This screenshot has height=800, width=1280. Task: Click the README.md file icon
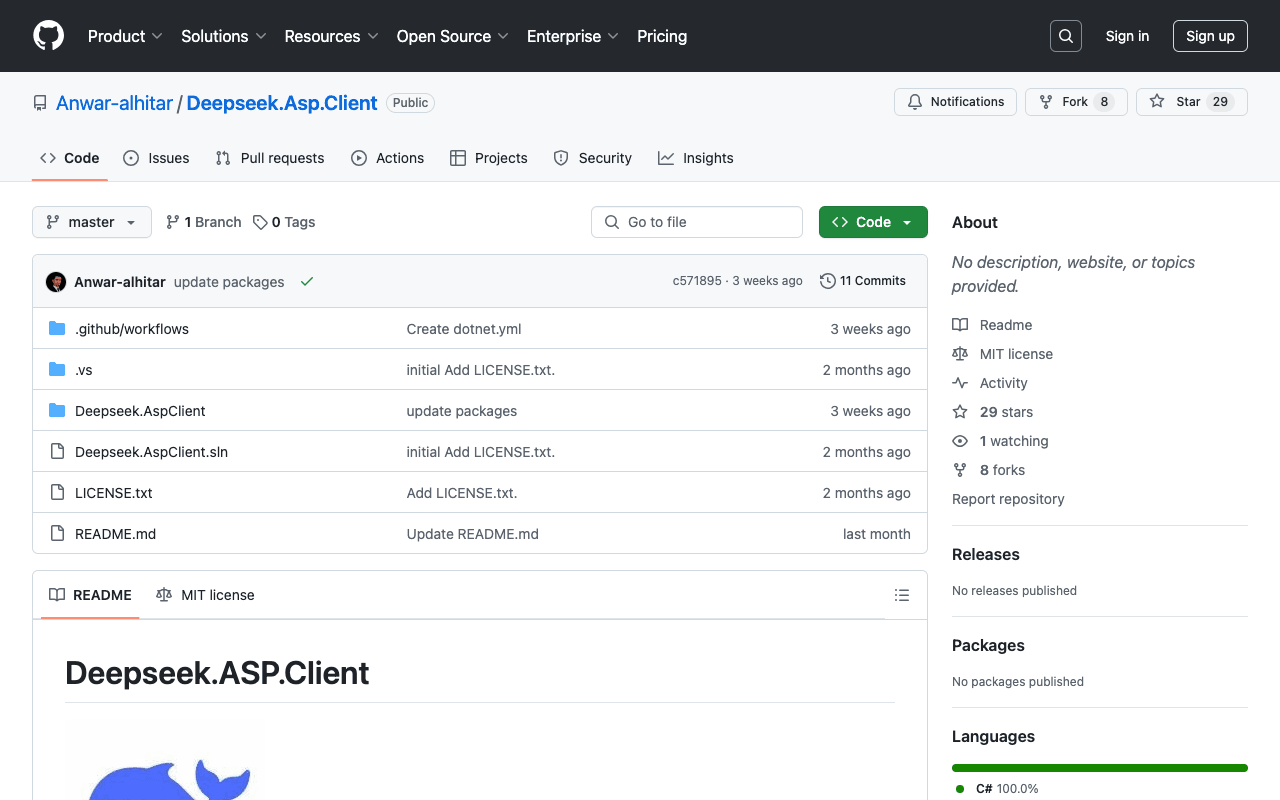[x=57, y=534]
